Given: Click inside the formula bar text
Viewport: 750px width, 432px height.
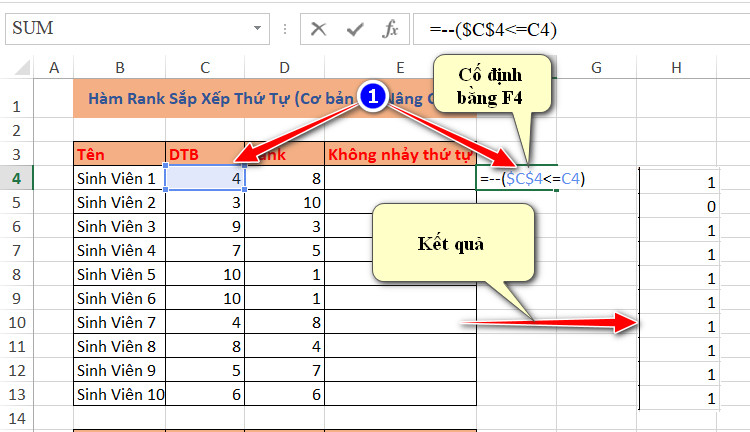Looking at the screenshot, I should [x=580, y=29].
